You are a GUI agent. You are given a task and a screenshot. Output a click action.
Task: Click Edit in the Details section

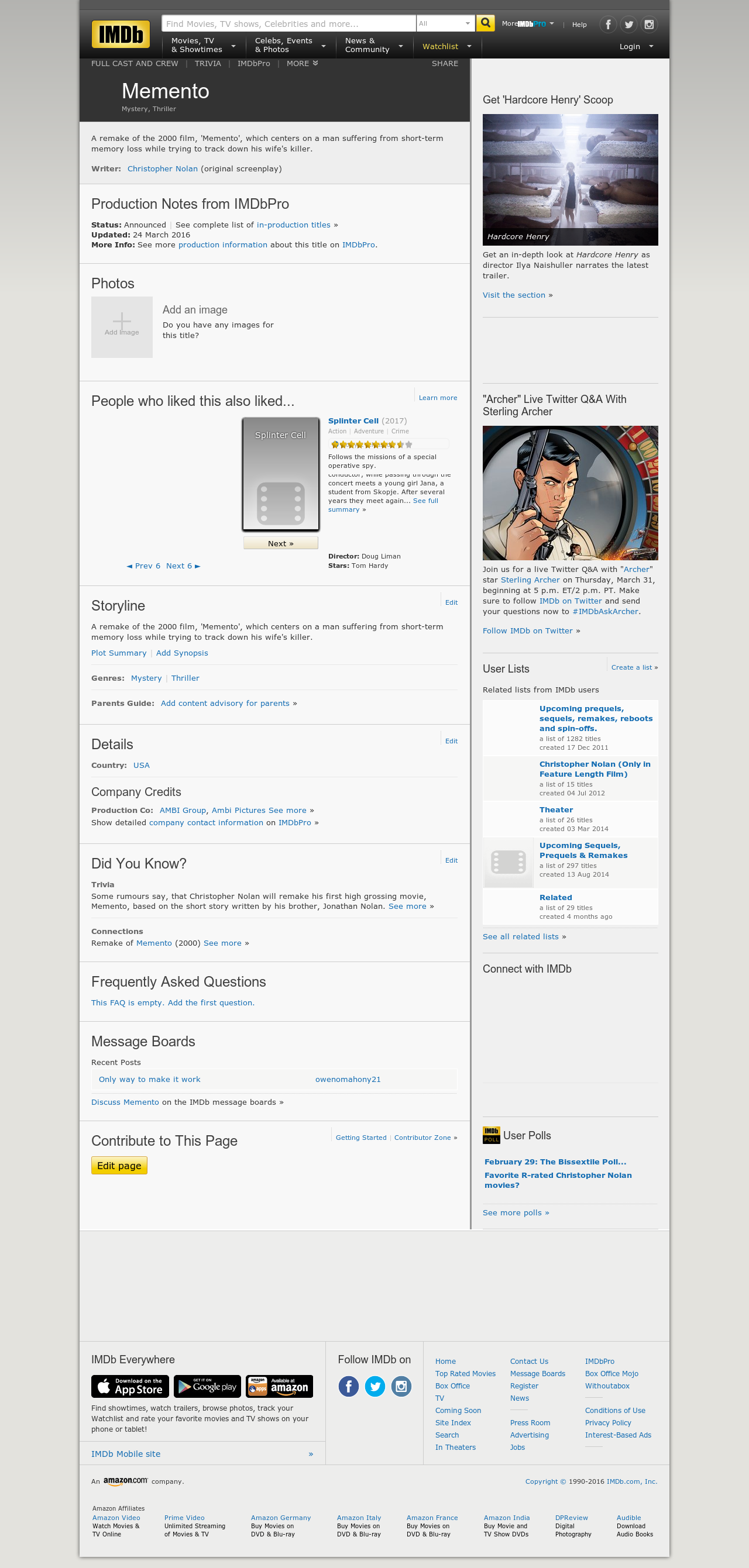click(451, 741)
